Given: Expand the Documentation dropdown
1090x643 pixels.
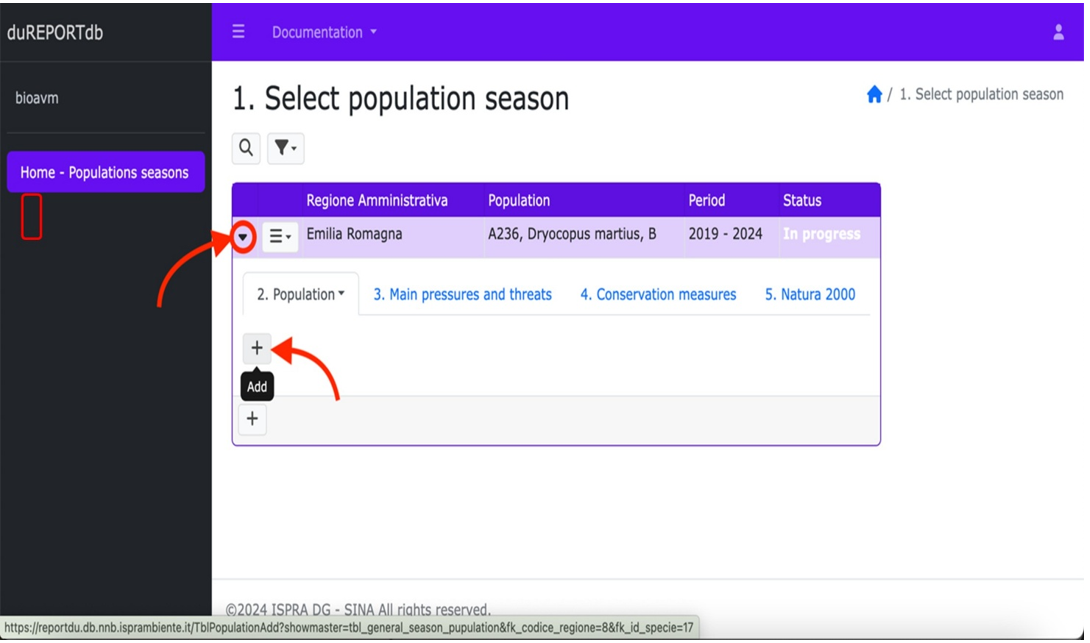Looking at the screenshot, I should [322, 31].
